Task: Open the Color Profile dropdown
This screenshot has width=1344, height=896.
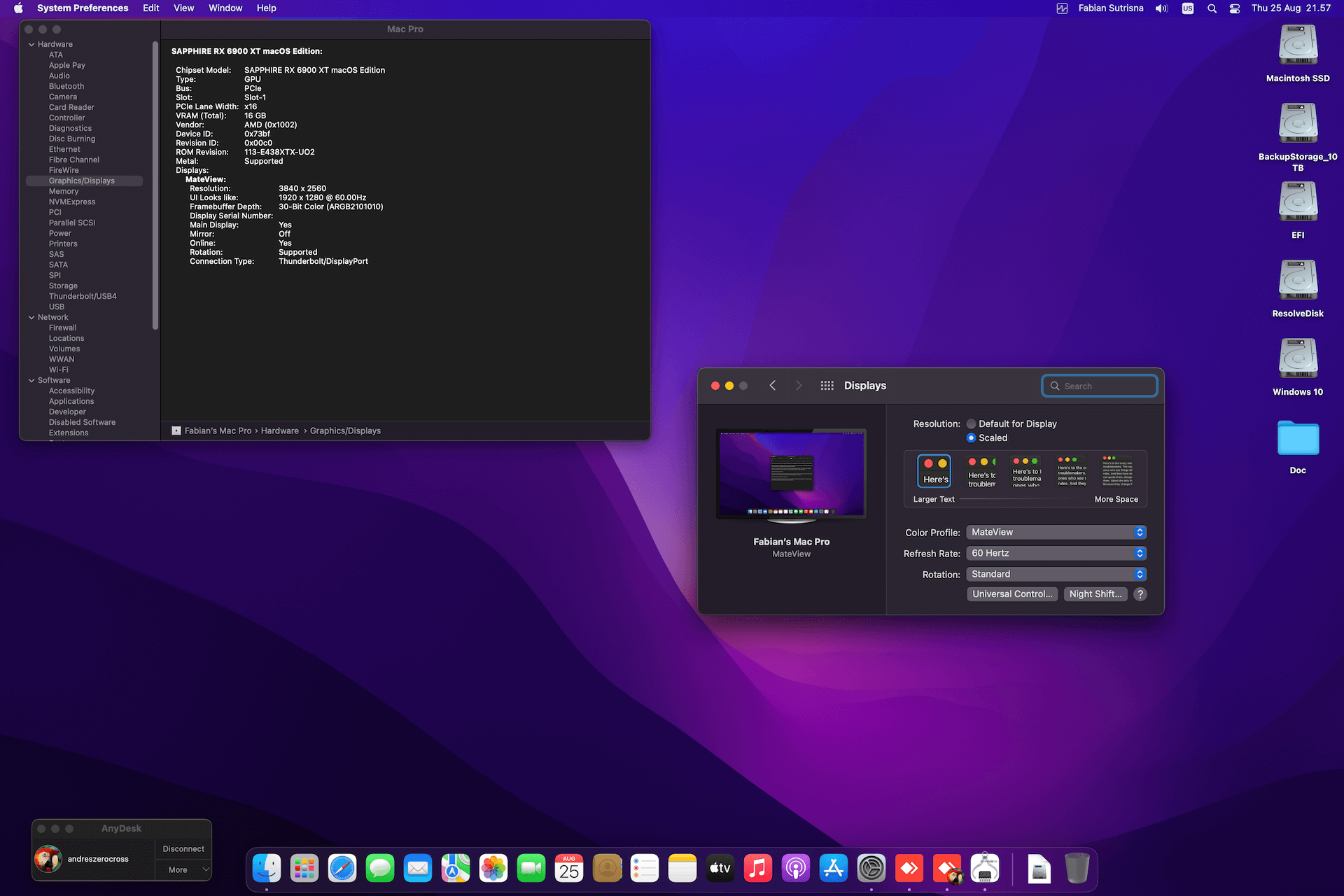Action: click(1056, 532)
